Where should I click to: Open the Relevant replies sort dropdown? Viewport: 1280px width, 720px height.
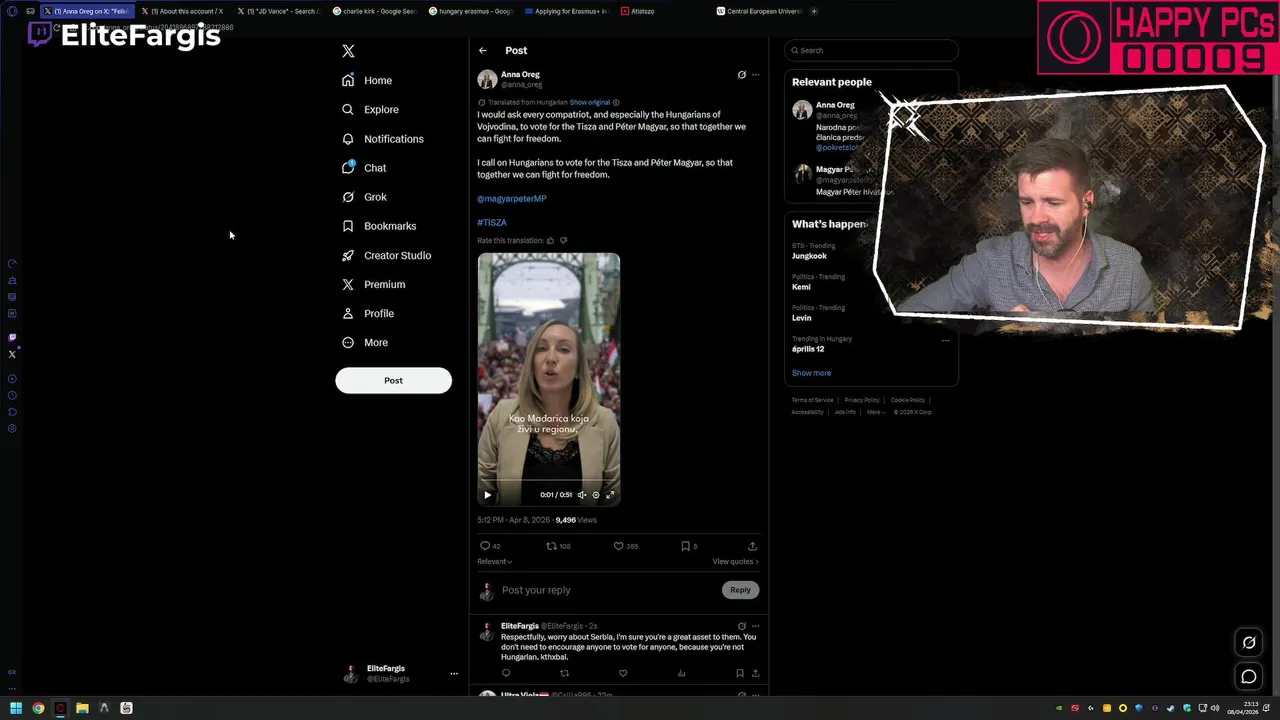[x=494, y=561]
